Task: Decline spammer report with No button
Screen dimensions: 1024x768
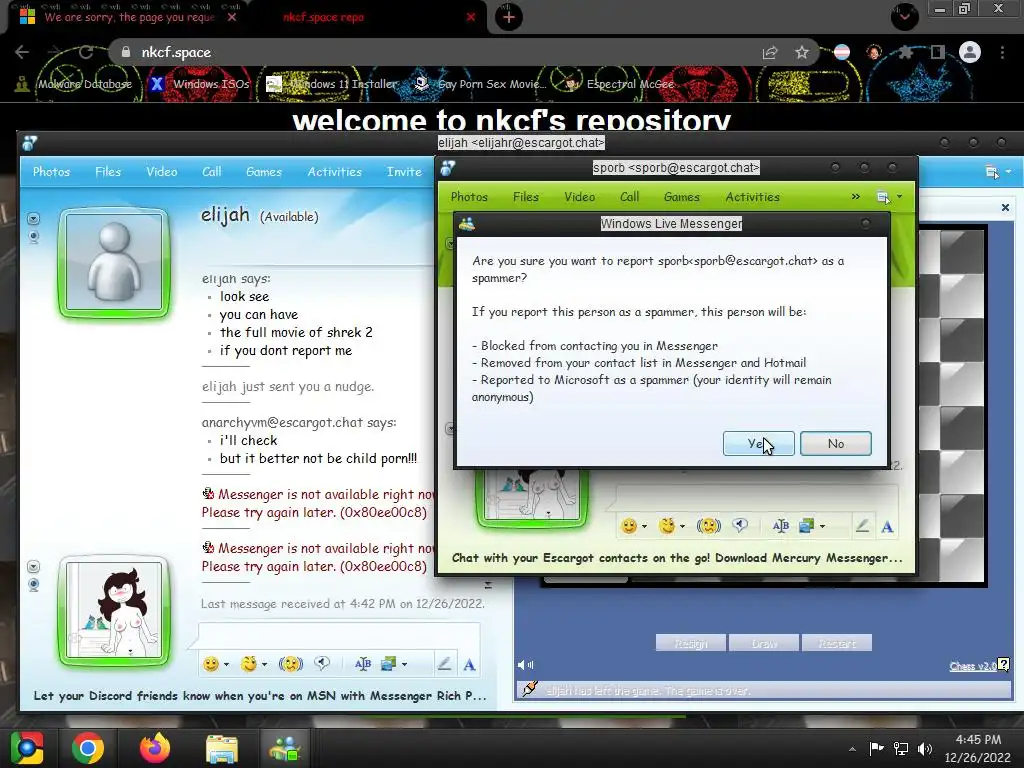Action: click(835, 443)
